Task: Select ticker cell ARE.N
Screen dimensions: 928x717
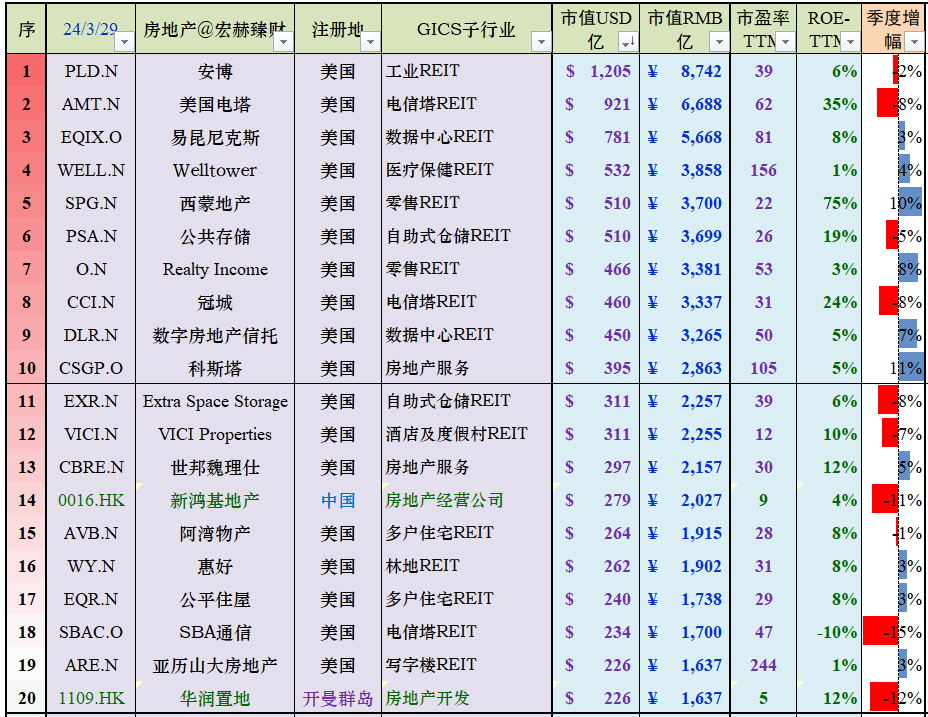Action: pos(91,665)
